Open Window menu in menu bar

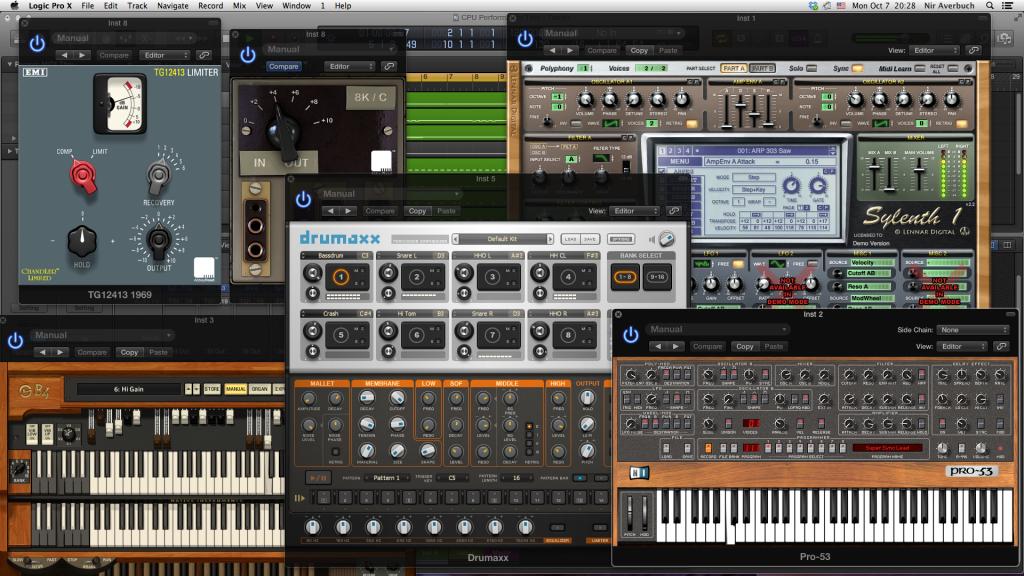point(296,5)
